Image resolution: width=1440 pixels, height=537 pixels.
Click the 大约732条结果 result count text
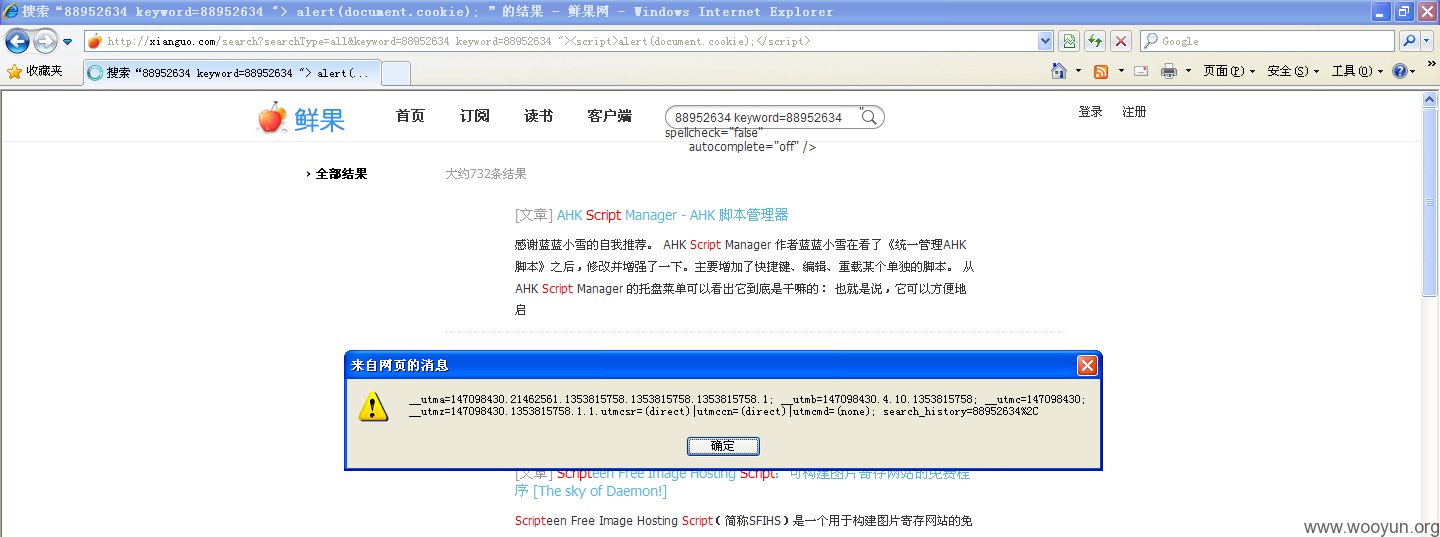pos(486,174)
